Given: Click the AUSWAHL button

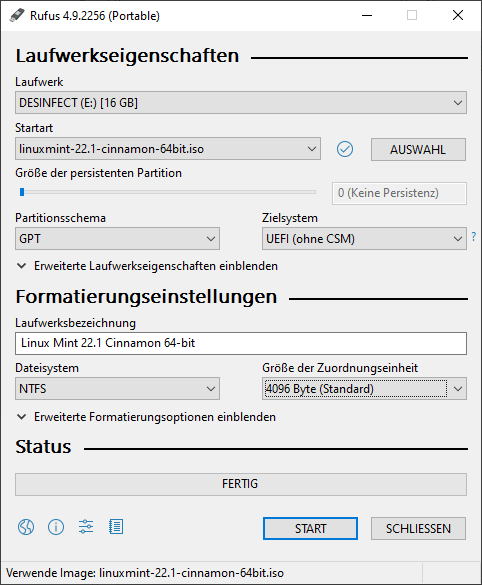Looking at the screenshot, I should [x=418, y=150].
